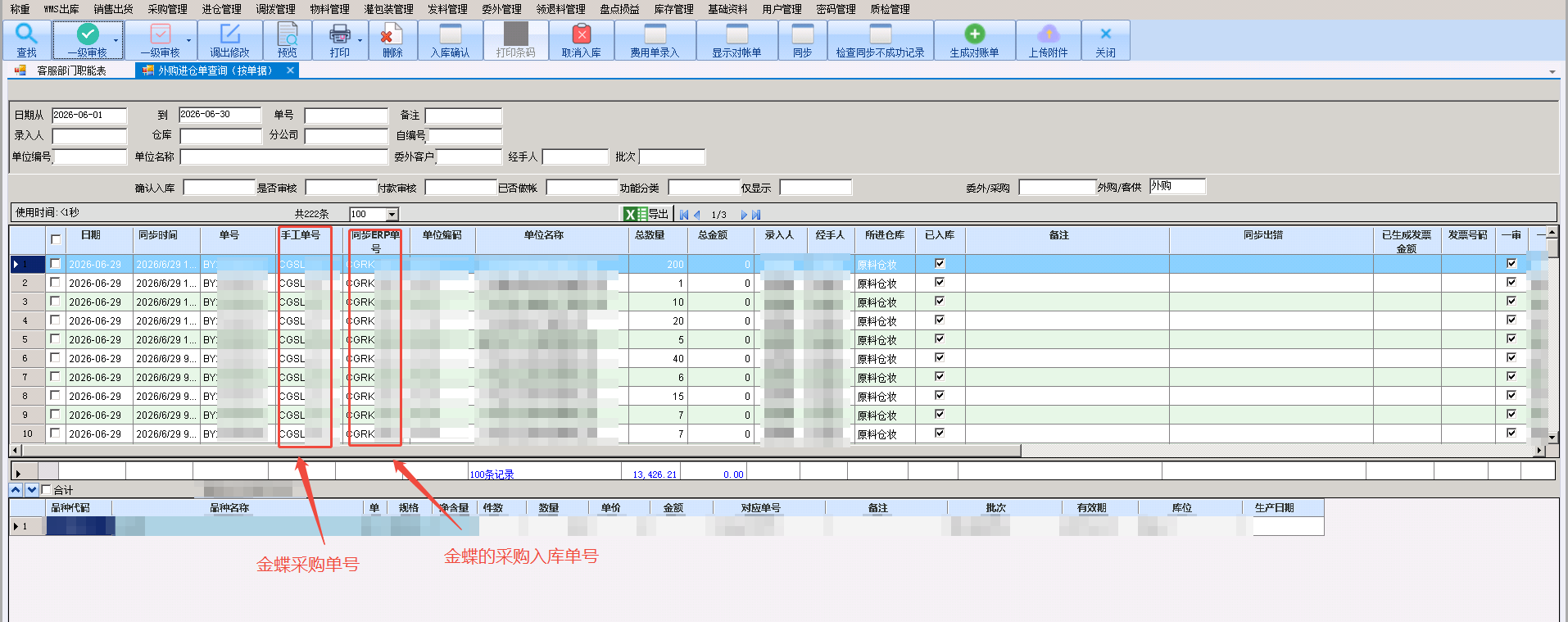Switch to the 客服部门职能表 tab

tap(71, 70)
